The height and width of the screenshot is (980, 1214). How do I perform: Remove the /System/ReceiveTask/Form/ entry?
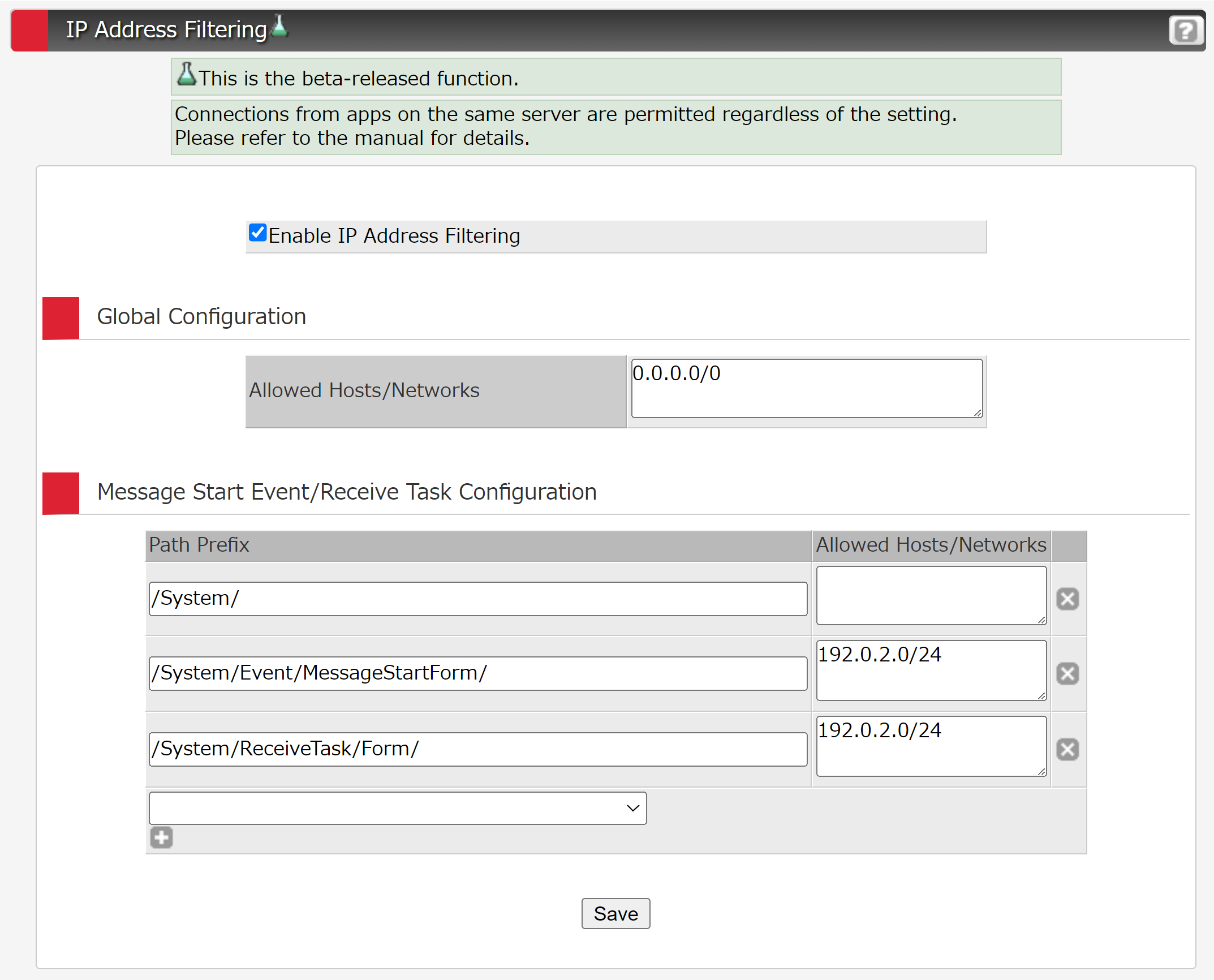tap(1068, 750)
